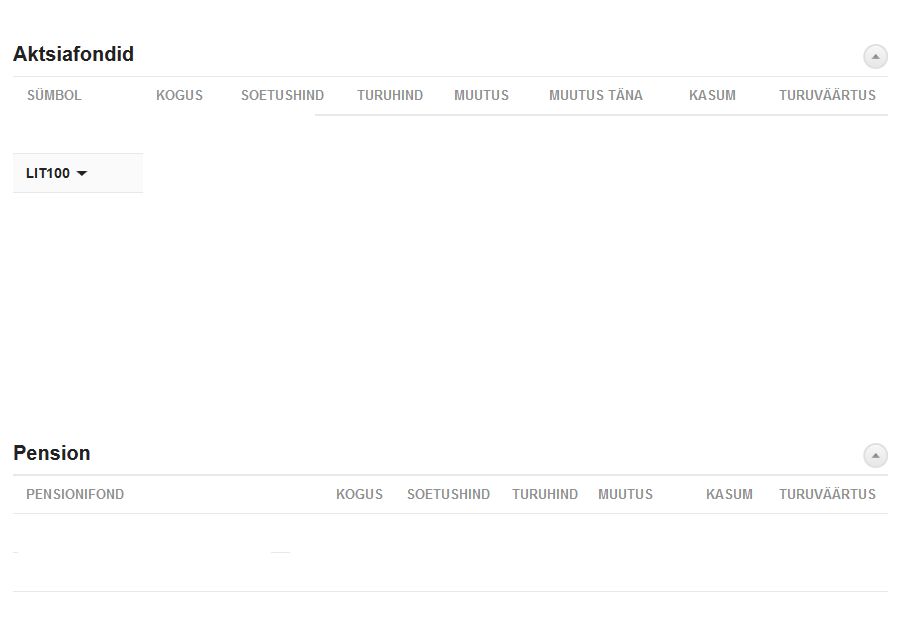Click KOGUS header in Pension table
Image resolution: width=905 pixels, height=635 pixels.
pyautogui.click(x=359, y=495)
